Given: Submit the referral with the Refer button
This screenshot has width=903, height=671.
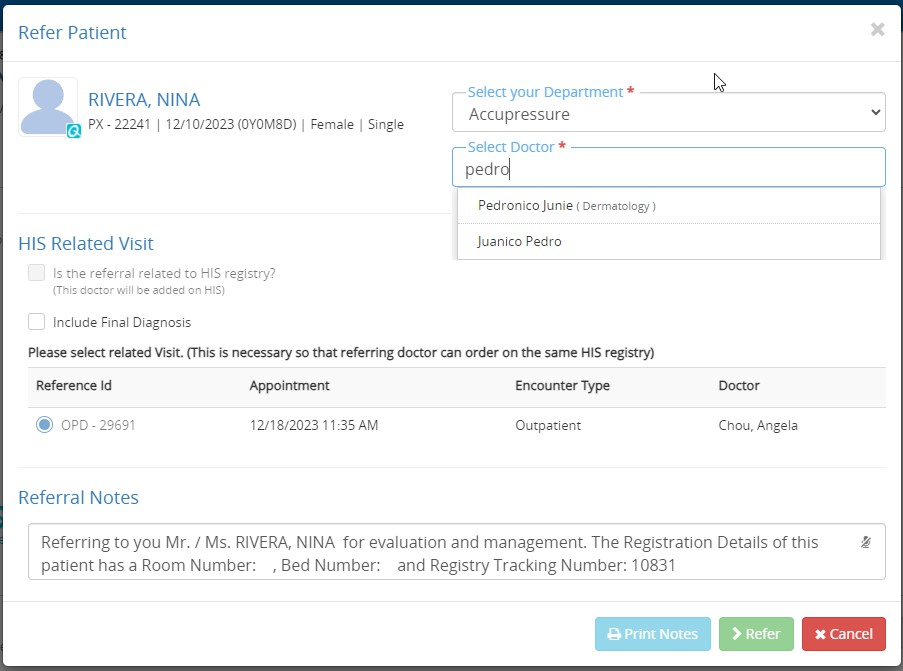Looking at the screenshot, I should pyautogui.click(x=756, y=634).
